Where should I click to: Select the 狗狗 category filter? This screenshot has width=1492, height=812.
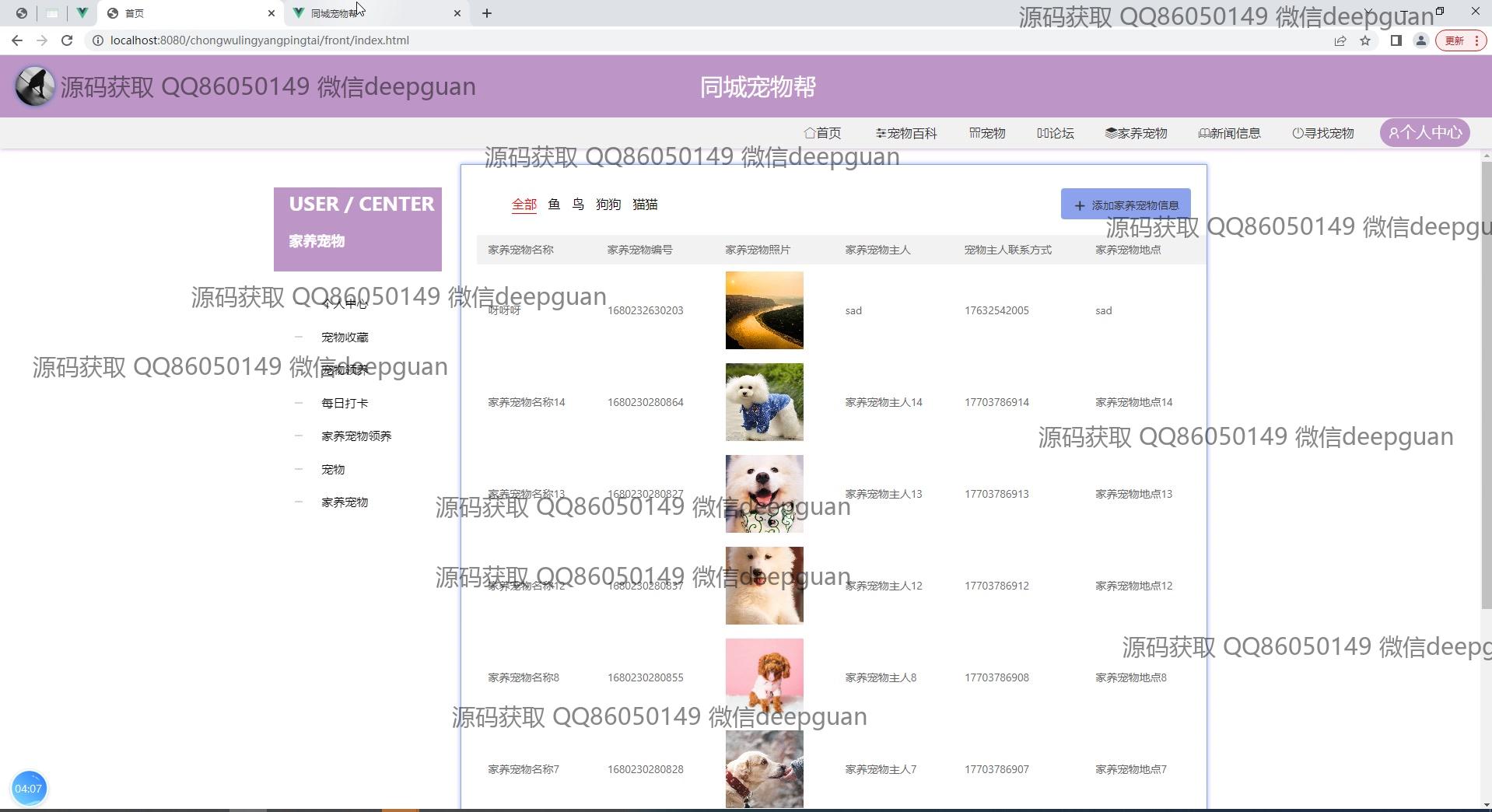click(608, 205)
